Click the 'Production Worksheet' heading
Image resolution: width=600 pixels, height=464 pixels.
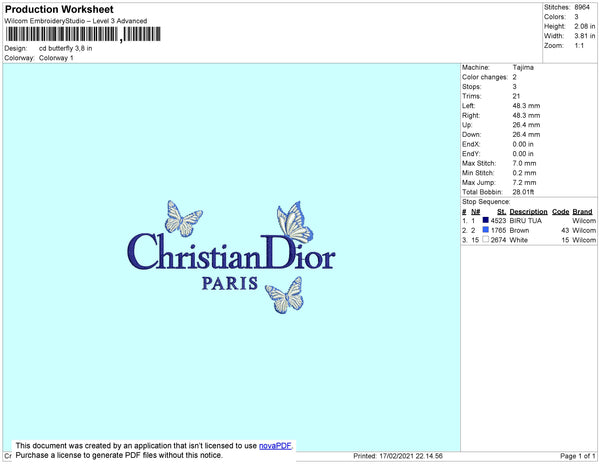[59, 9]
